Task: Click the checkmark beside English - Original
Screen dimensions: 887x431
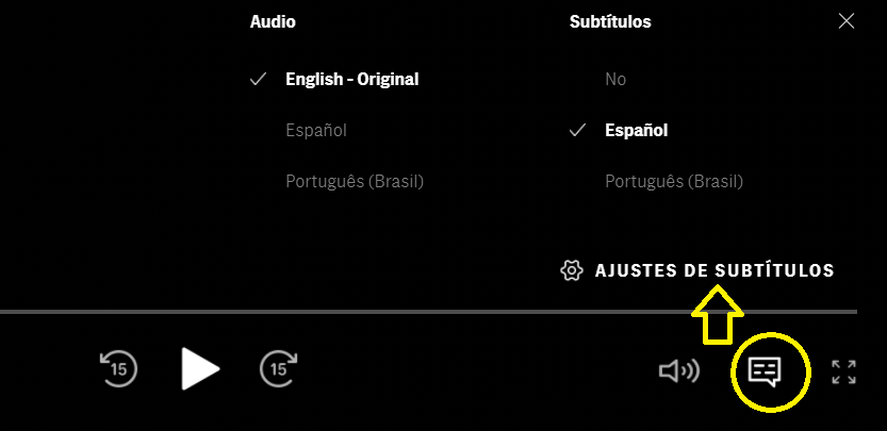Action: (x=259, y=79)
